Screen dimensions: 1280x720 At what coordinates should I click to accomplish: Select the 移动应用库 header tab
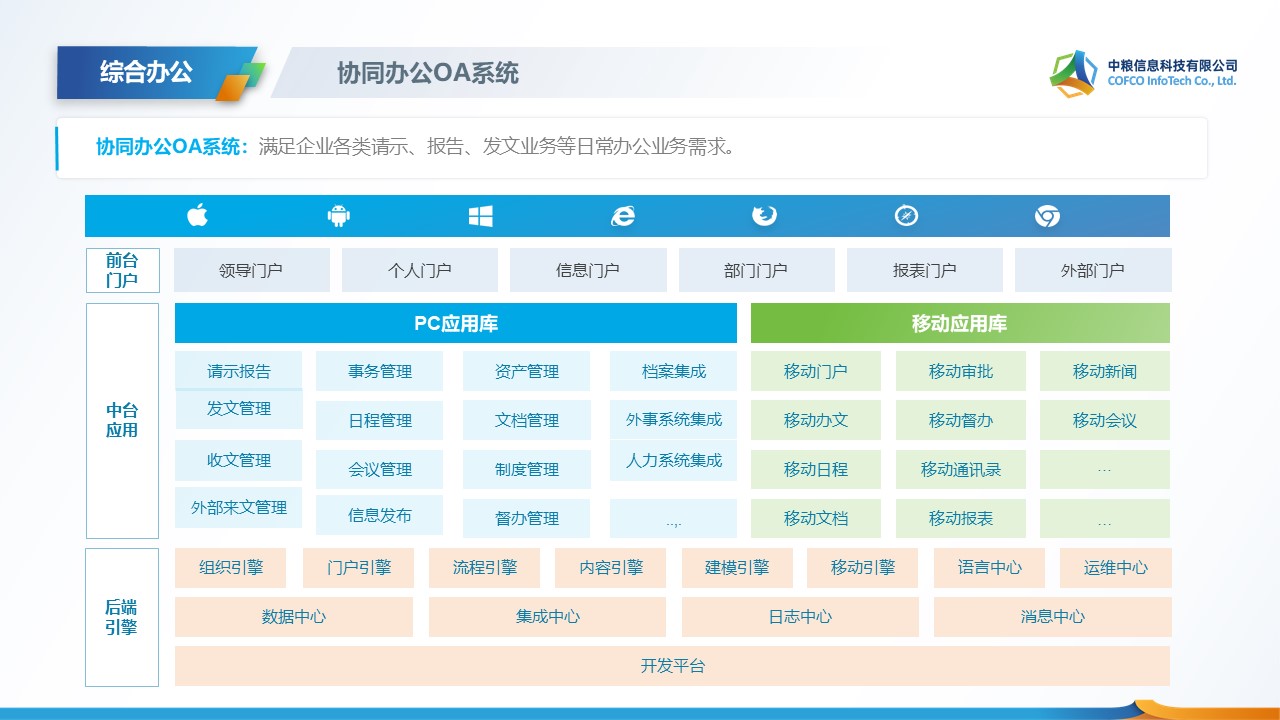959,323
